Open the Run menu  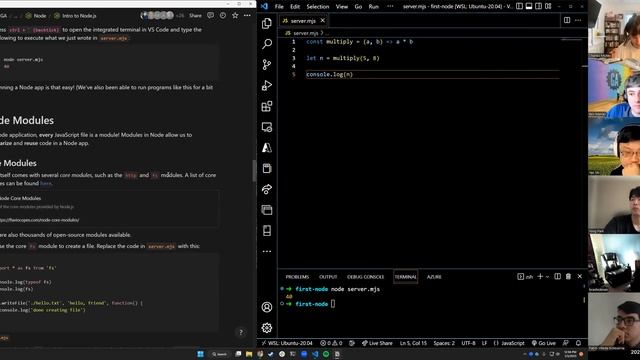pyautogui.click(x=373, y=7)
